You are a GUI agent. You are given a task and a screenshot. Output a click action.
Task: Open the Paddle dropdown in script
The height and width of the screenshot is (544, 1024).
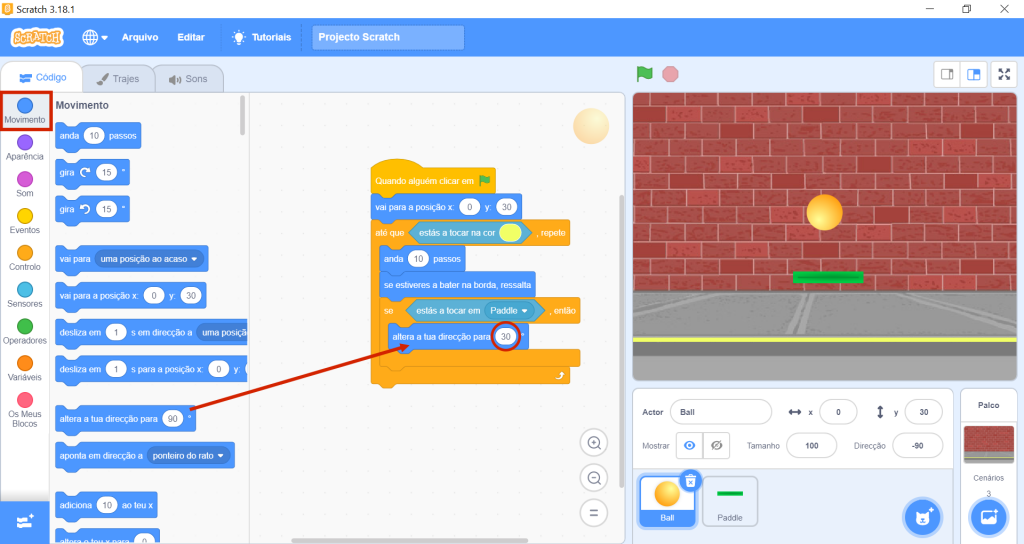tap(509, 311)
